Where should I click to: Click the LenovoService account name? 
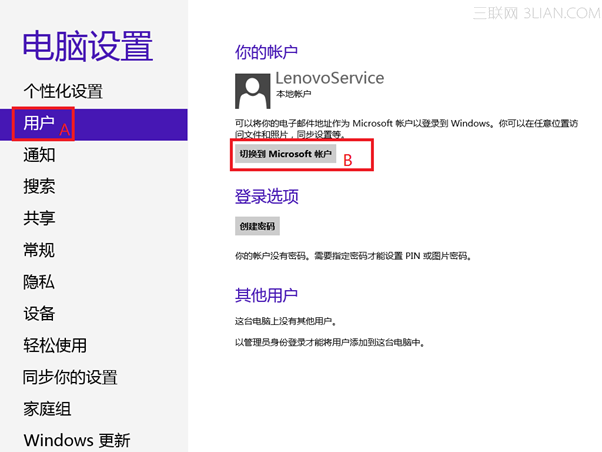tap(330, 78)
